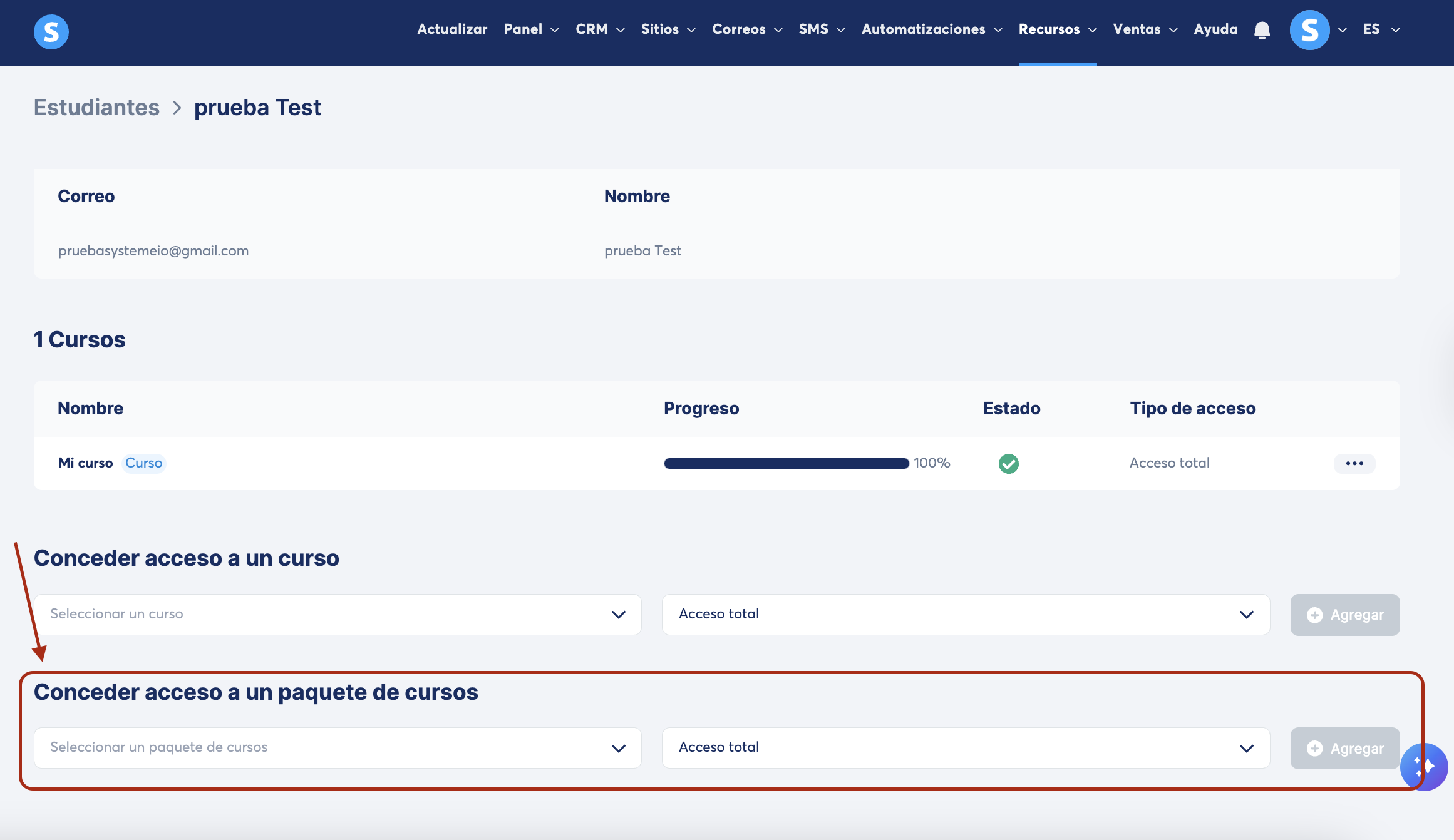Click Agregar button for course bundle
1454x840 pixels.
(x=1344, y=748)
